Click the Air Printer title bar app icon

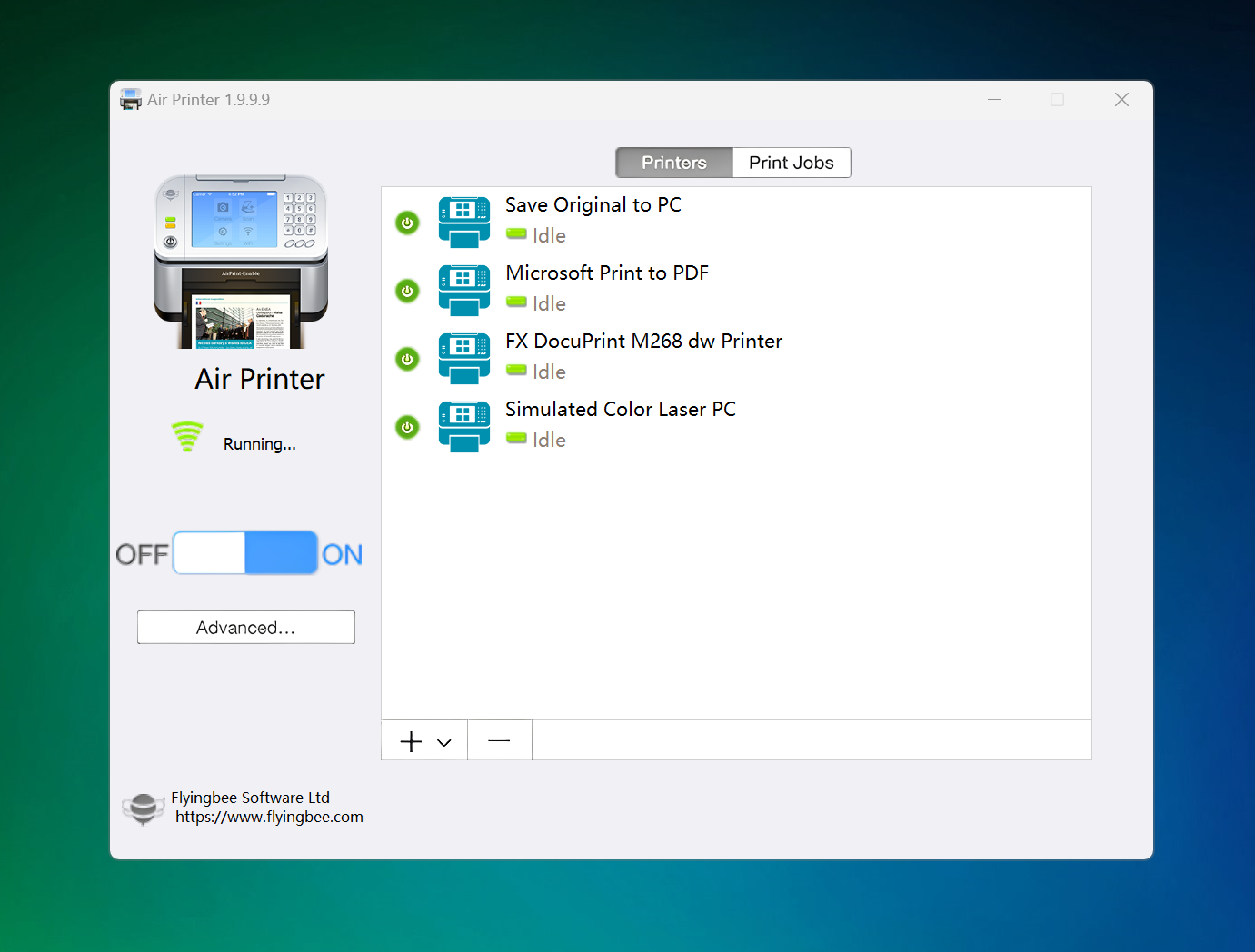coord(131,99)
